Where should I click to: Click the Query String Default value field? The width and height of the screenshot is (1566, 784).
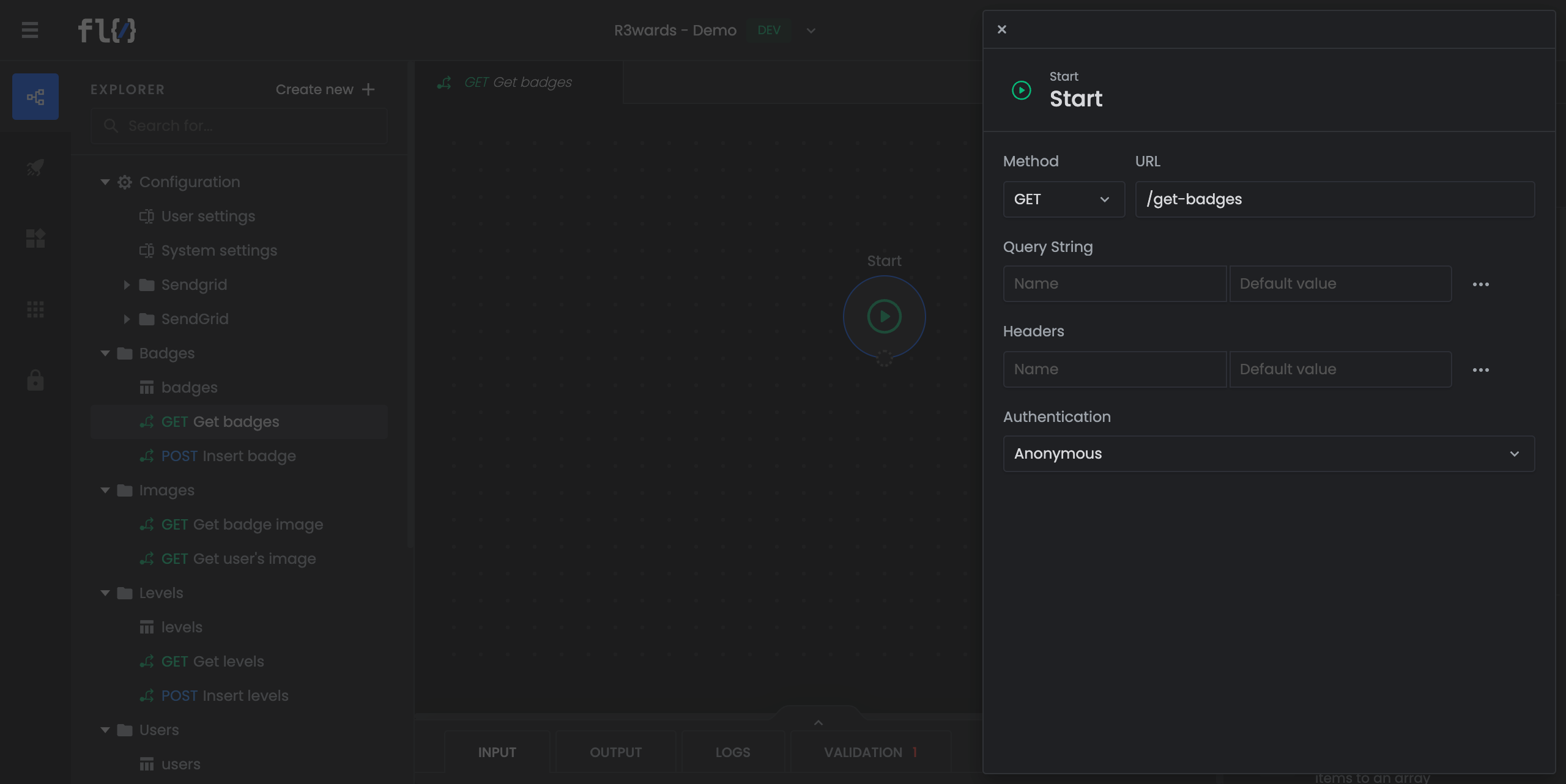coord(1340,284)
